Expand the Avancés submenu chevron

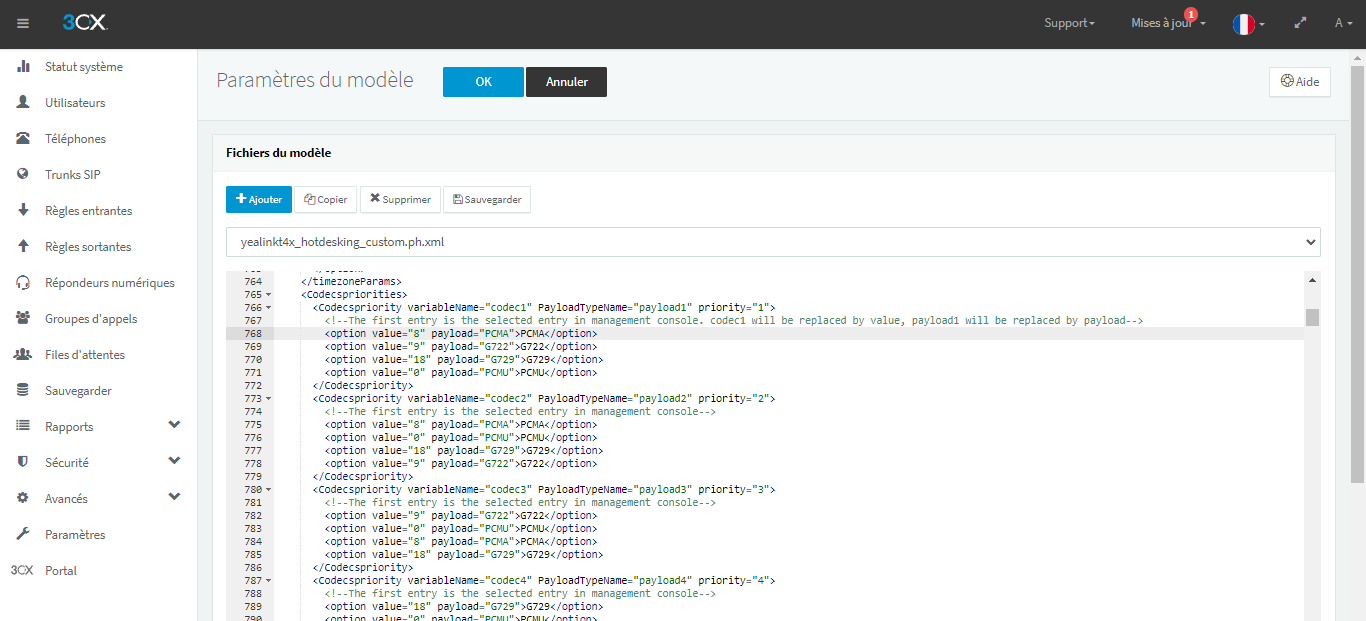tap(175, 497)
